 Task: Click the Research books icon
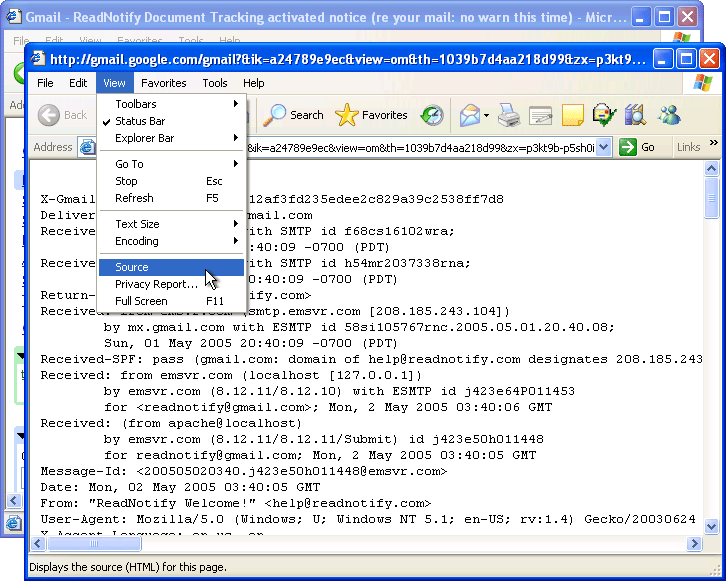(635, 116)
